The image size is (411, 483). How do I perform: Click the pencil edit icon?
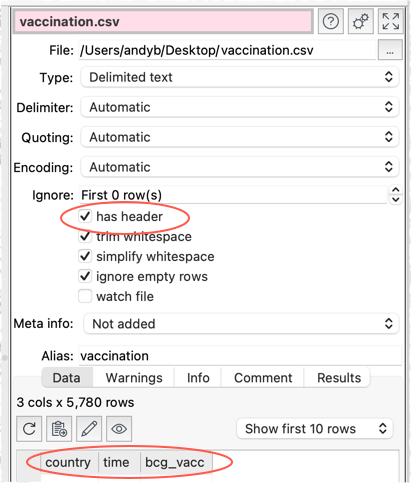click(x=89, y=428)
